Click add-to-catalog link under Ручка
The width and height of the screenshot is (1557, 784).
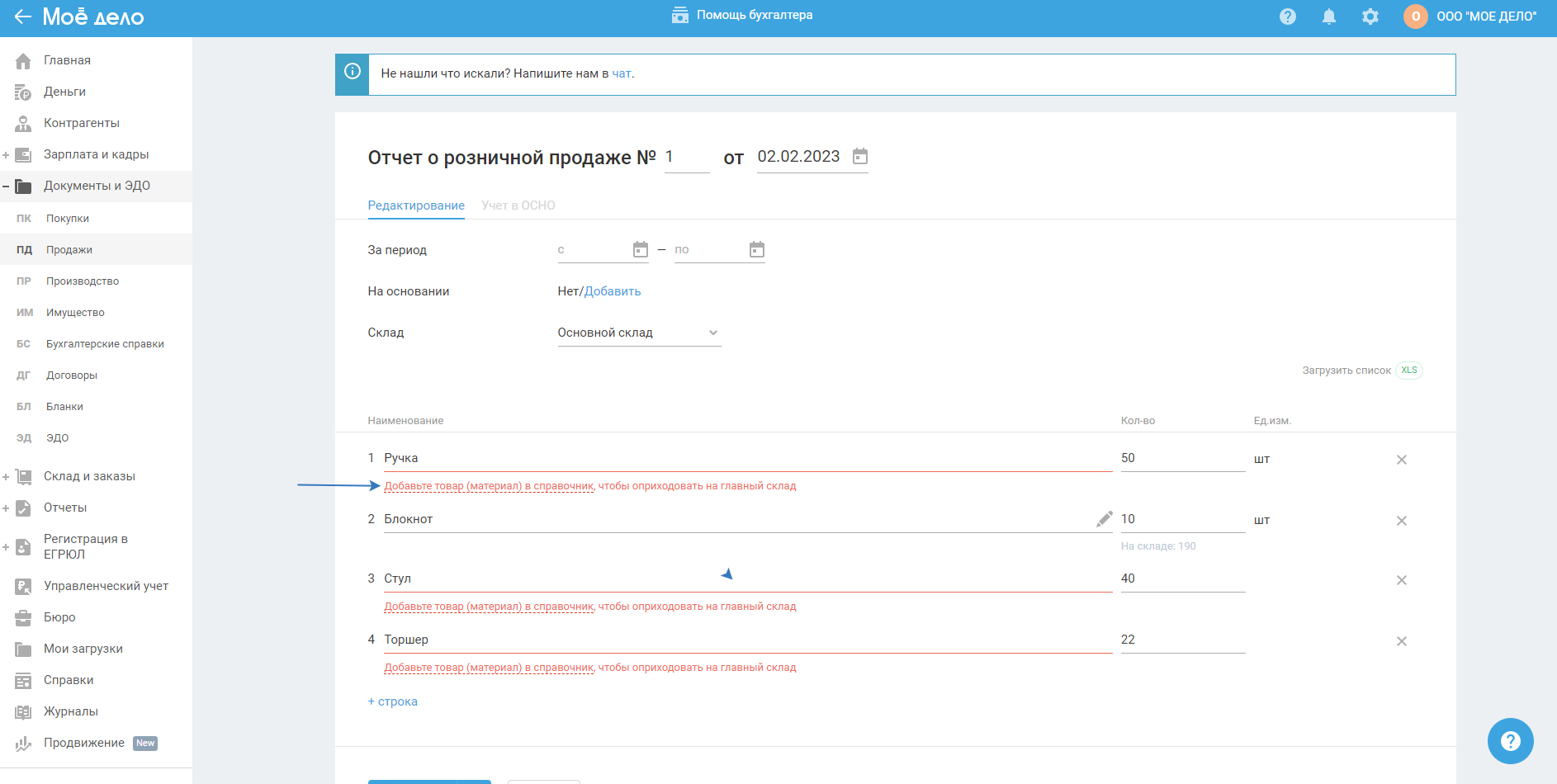click(x=489, y=486)
